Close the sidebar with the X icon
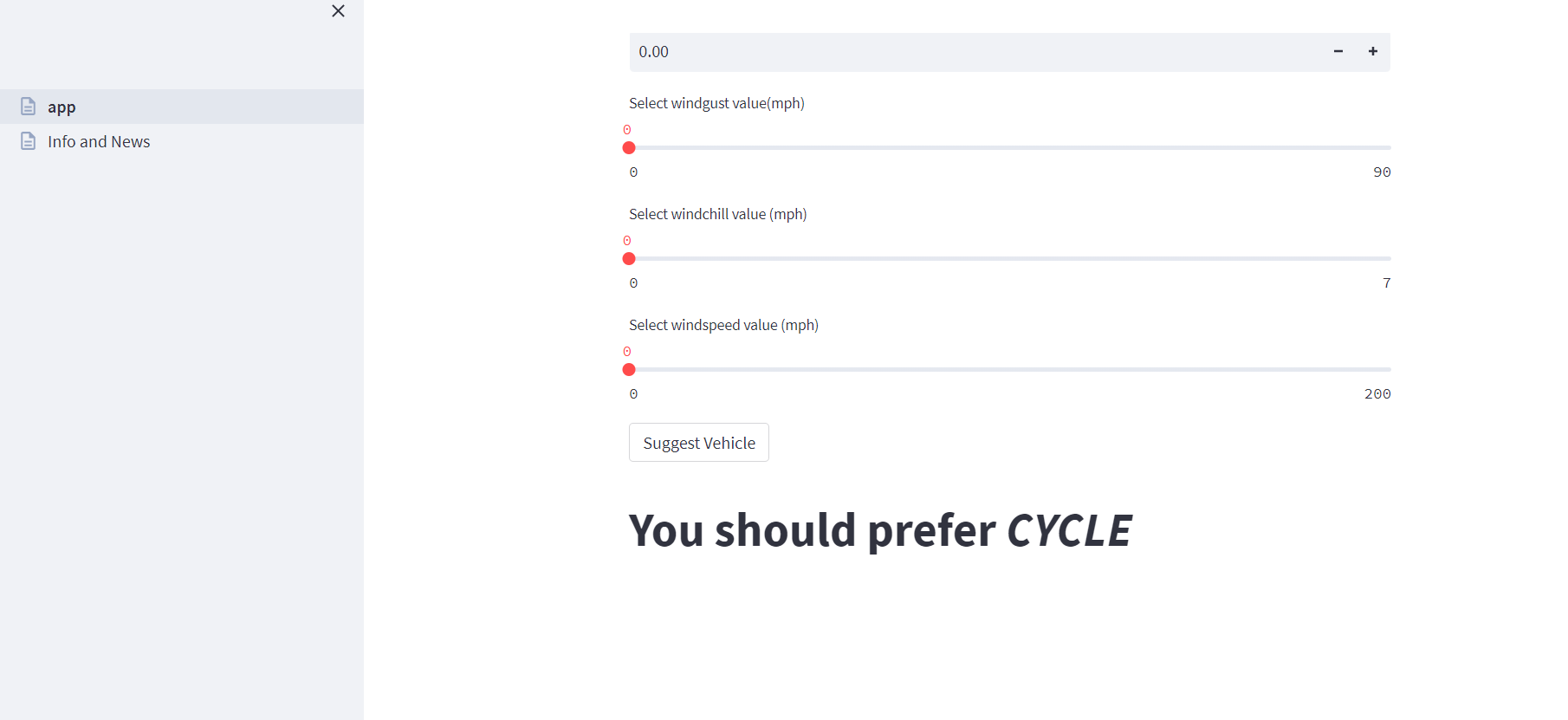 tap(338, 11)
